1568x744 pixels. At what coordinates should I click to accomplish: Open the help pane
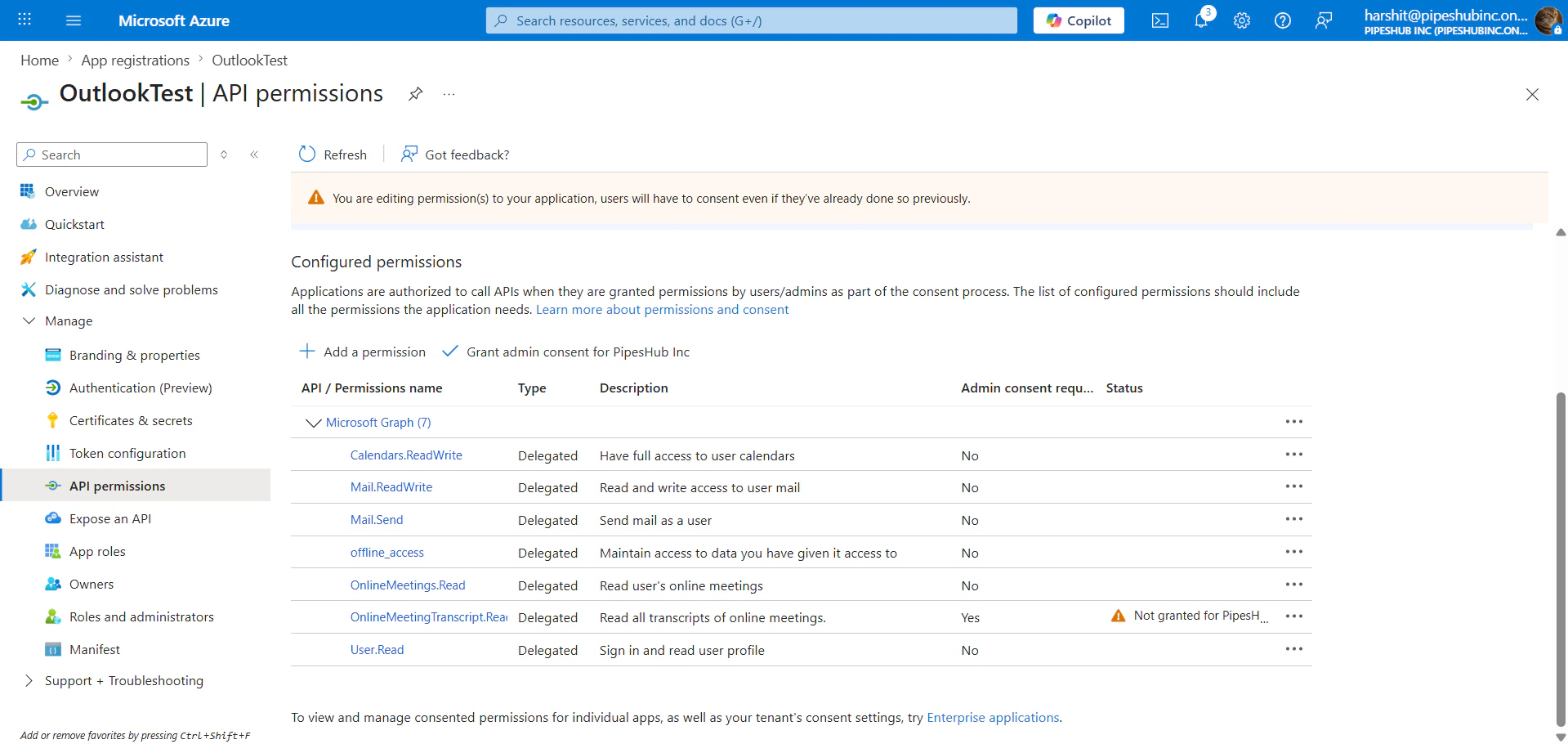pyautogui.click(x=1282, y=20)
